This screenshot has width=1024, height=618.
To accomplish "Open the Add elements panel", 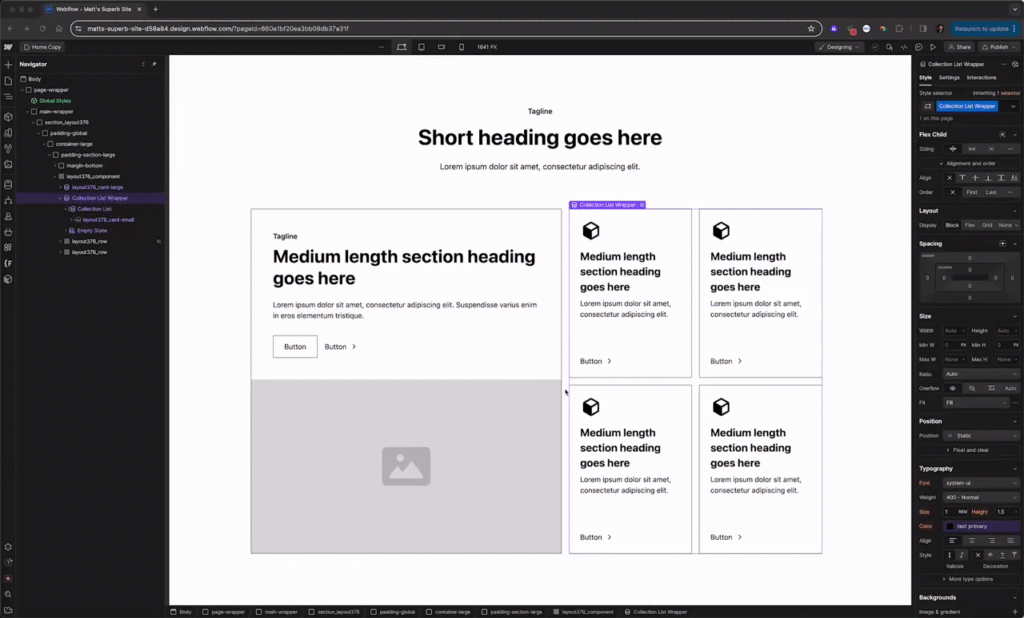I will [8, 65].
